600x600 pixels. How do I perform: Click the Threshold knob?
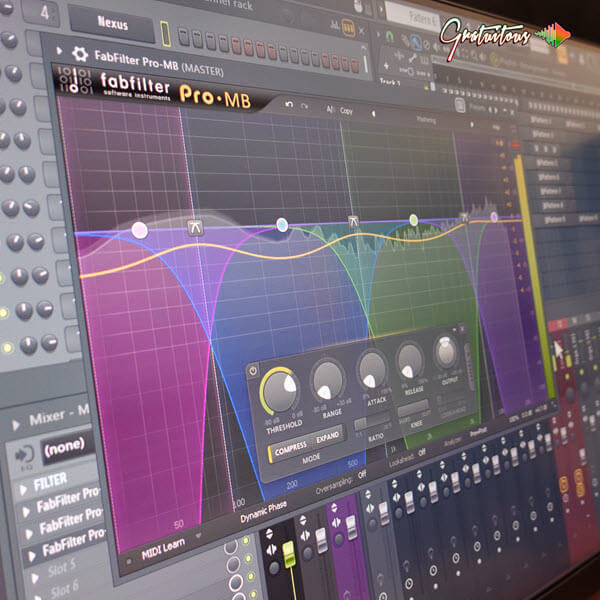pos(280,391)
